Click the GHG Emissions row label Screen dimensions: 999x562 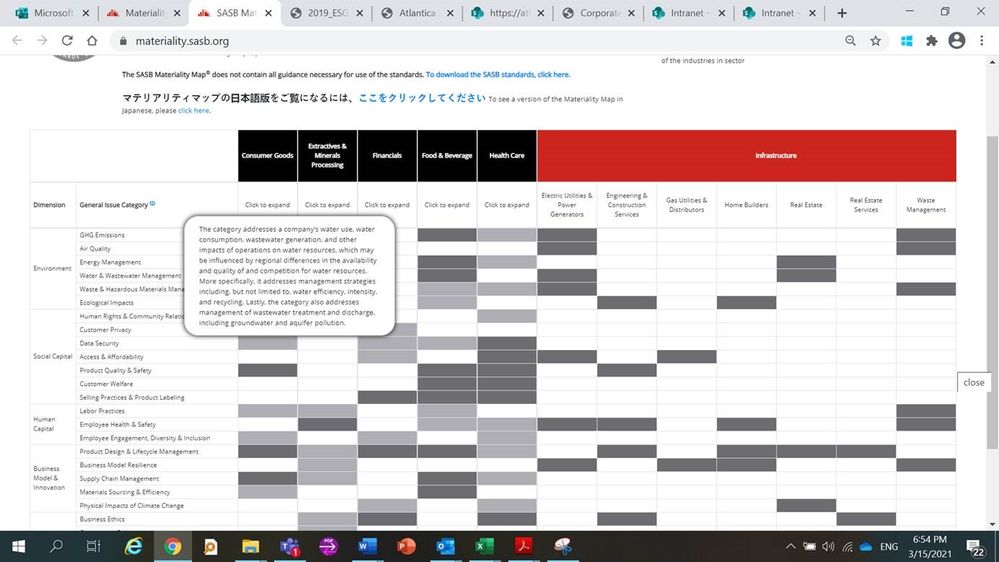coord(102,235)
